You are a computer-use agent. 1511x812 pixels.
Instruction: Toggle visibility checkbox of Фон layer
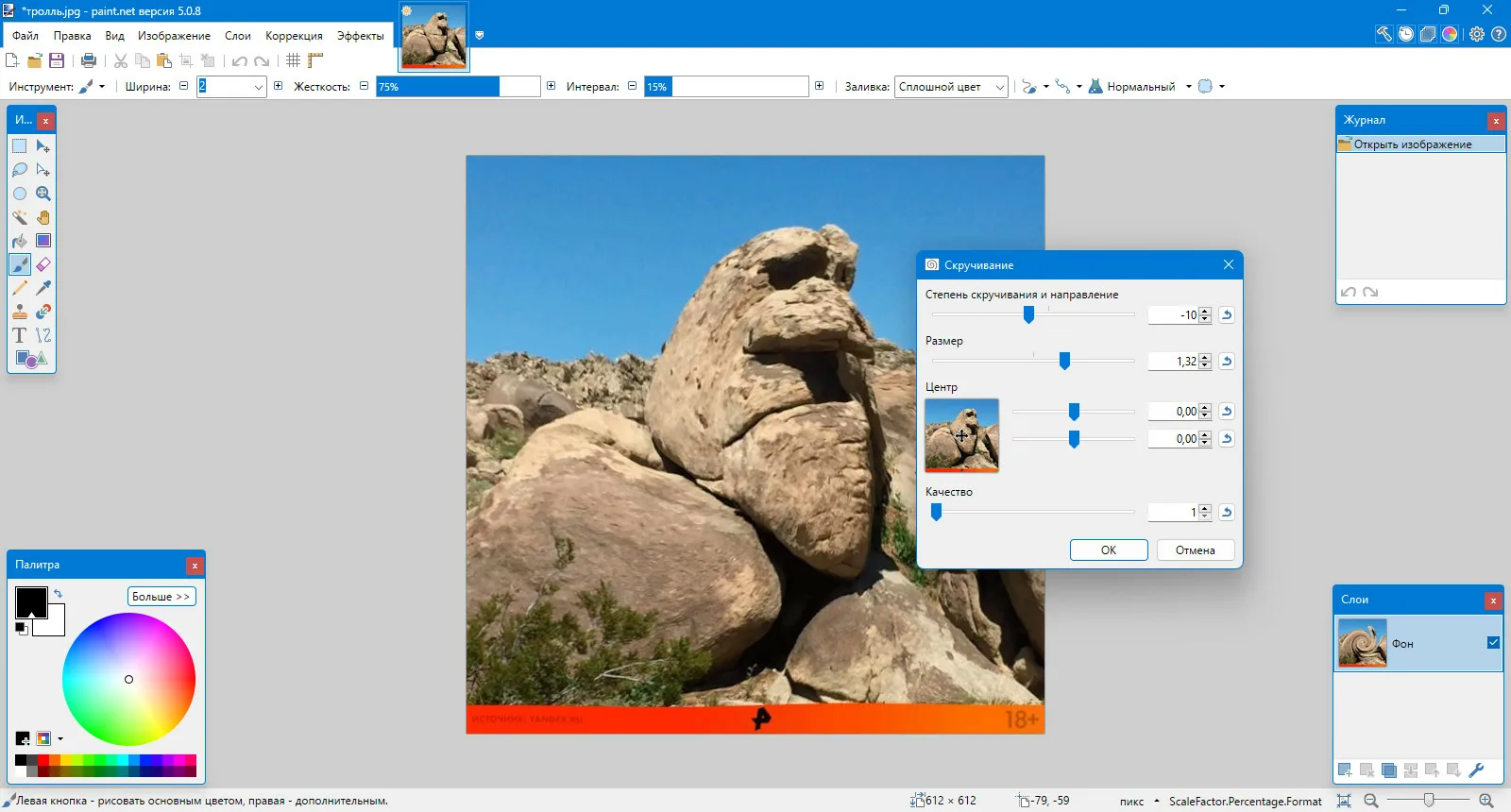point(1493,643)
